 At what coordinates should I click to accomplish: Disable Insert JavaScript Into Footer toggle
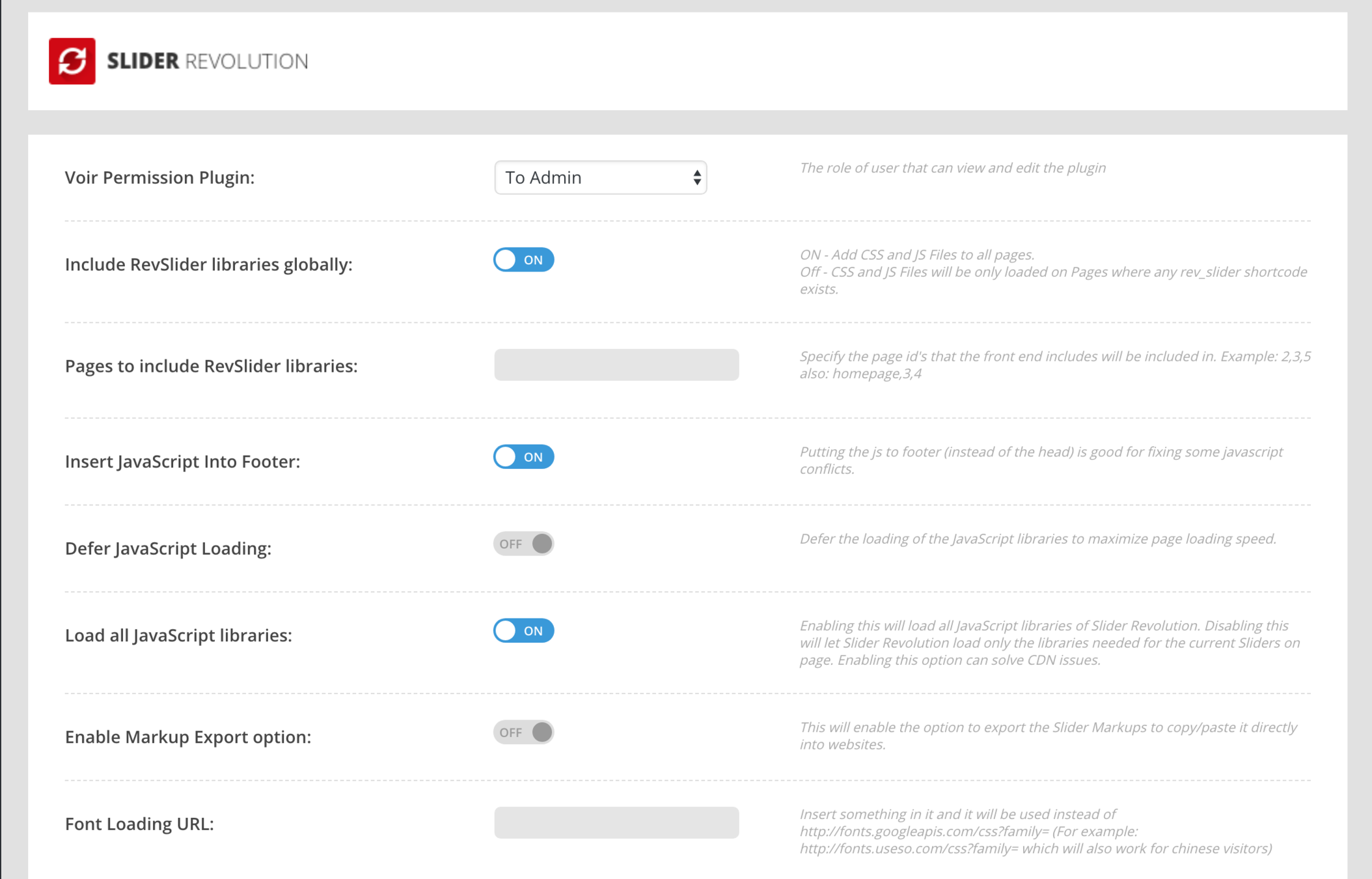(523, 457)
